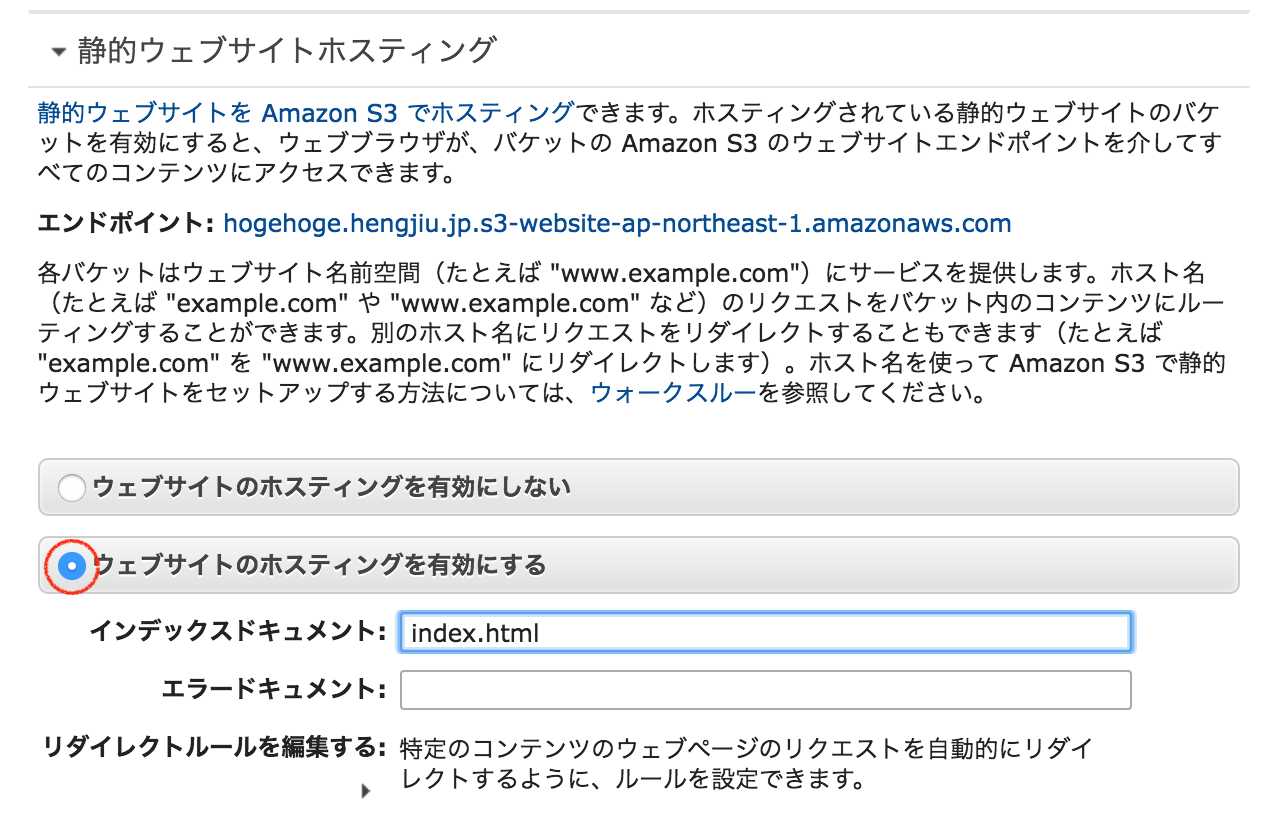This screenshot has height=820, width=1264.
Task: Expand the redirect rules disclosure triangle
Action: pos(365,791)
